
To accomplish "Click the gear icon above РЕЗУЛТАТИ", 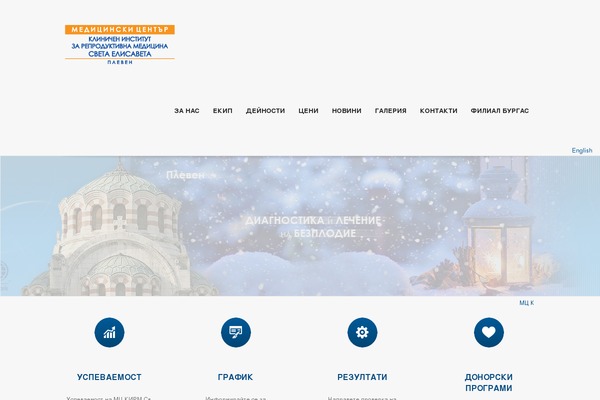I will tap(362, 332).
